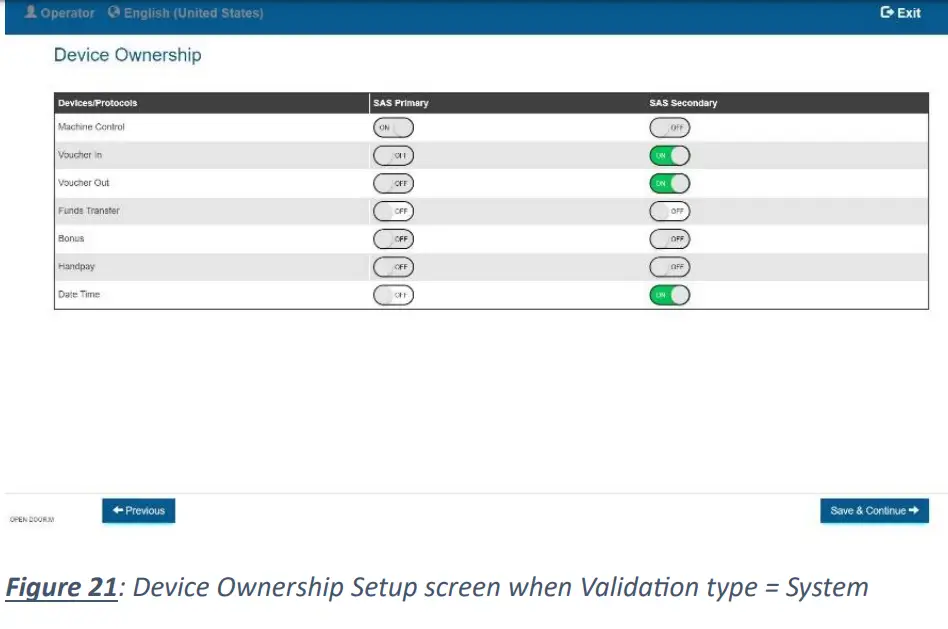Click the Operator user icon
This screenshot has height=629, width=948.
pyautogui.click(x=31, y=13)
